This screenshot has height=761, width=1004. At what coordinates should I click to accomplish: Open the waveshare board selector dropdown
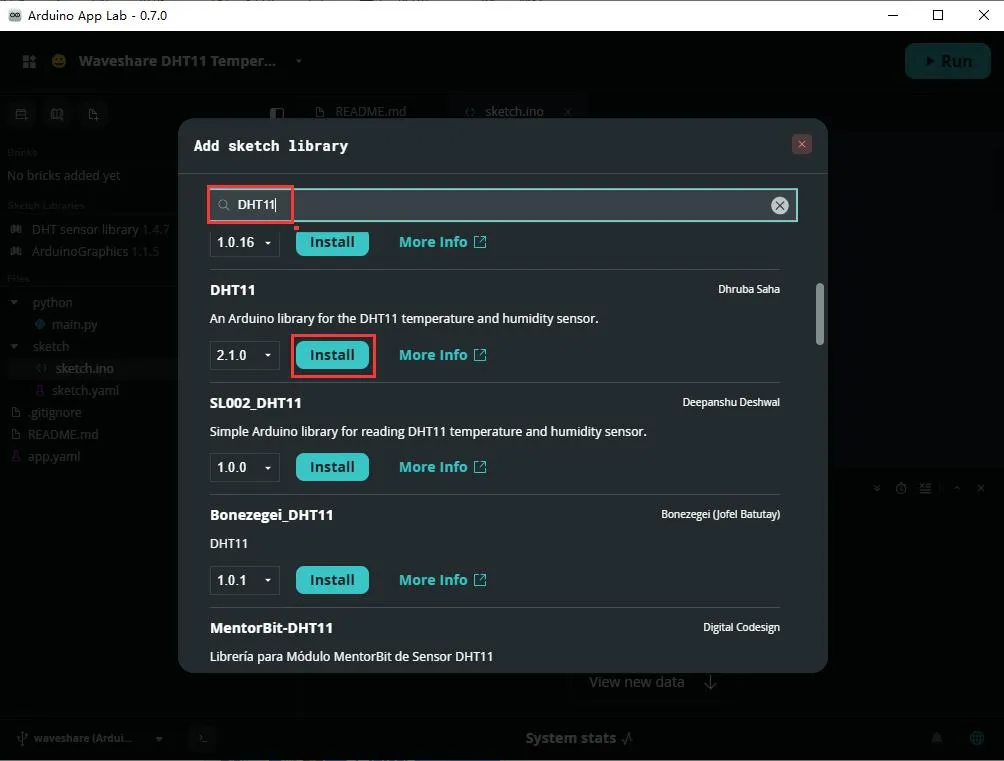pos(159,739)
